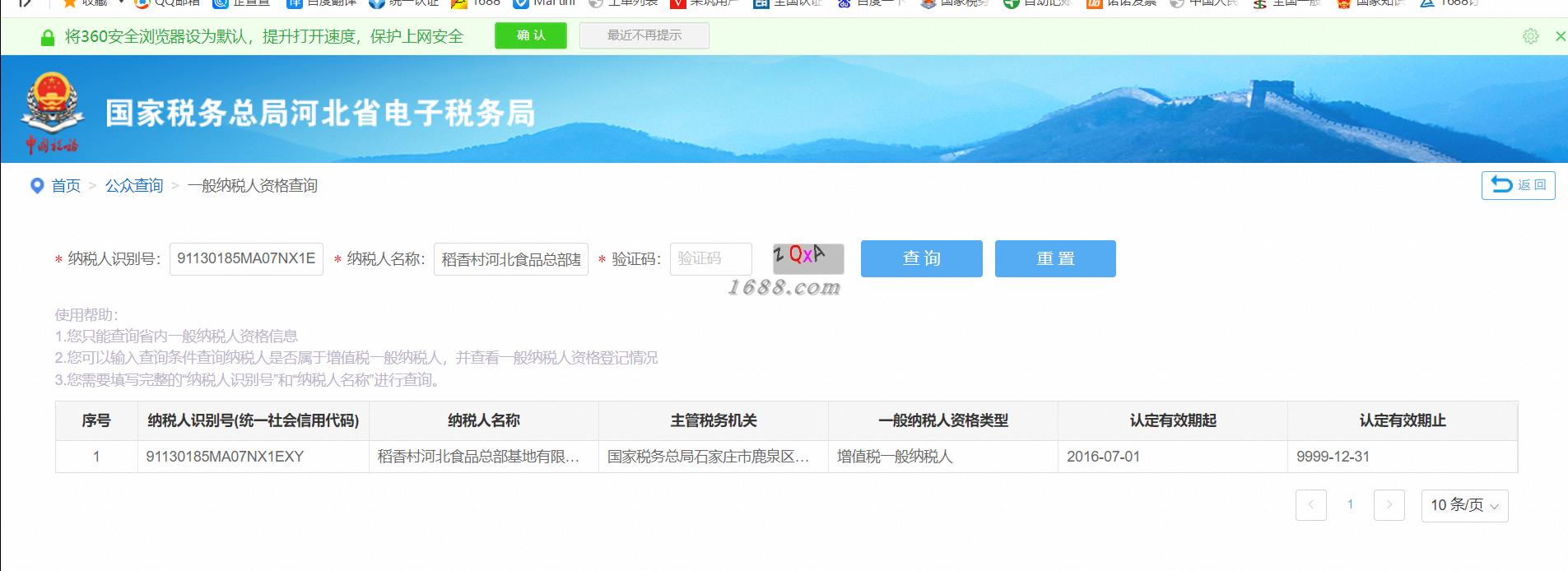Click the 确认 button in the green notification bar

pos(530,35)
